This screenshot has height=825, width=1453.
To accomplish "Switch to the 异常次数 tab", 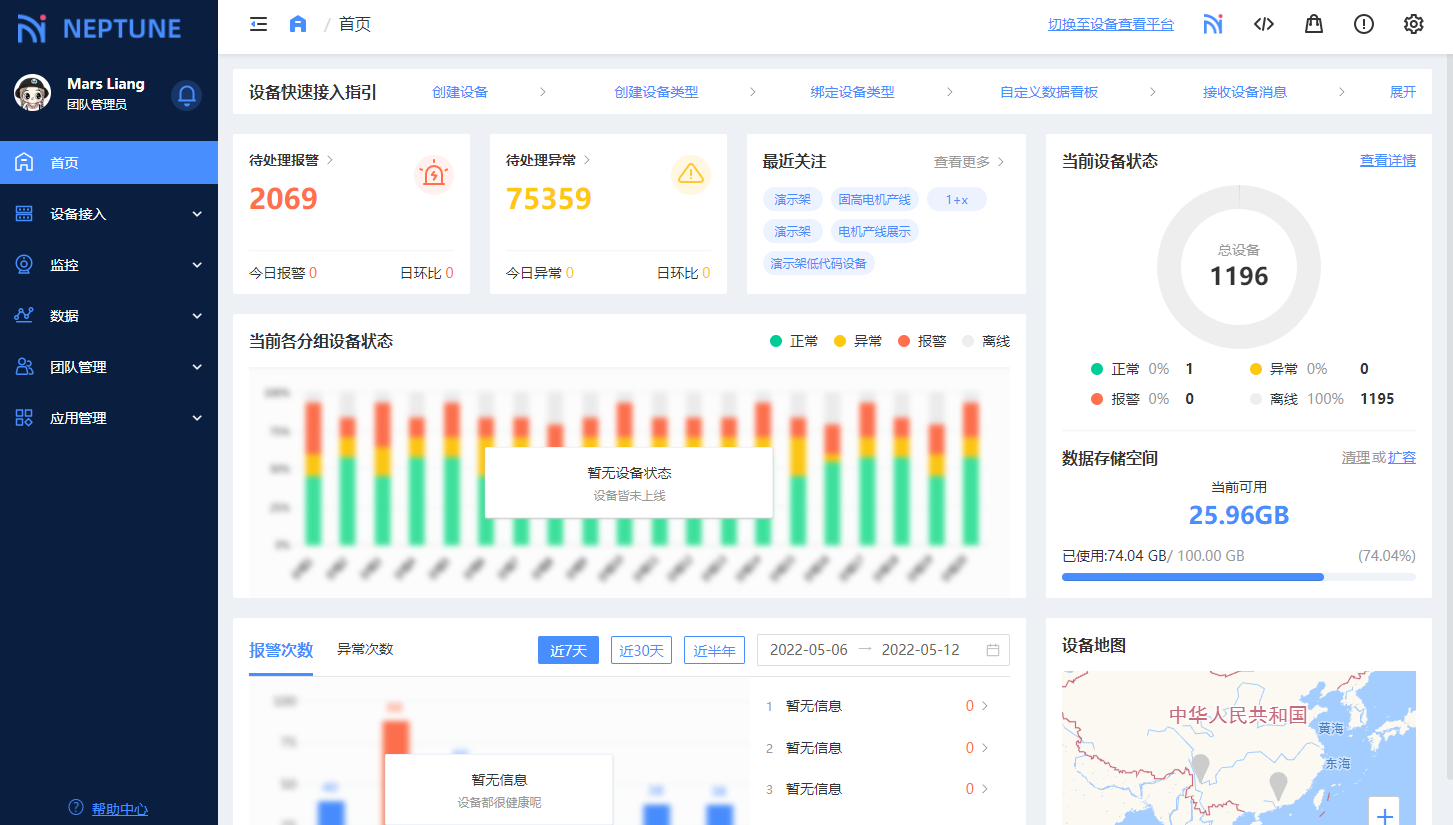I will point(365,649).
